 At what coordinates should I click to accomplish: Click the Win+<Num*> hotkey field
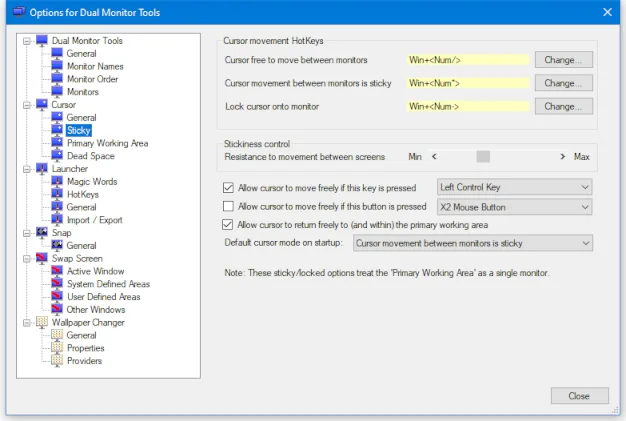(468, 83)
